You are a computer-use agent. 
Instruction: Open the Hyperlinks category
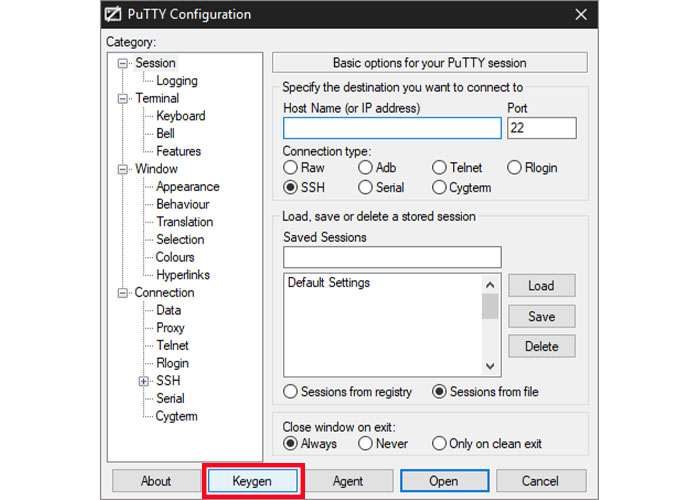click(x=183, y=275)
